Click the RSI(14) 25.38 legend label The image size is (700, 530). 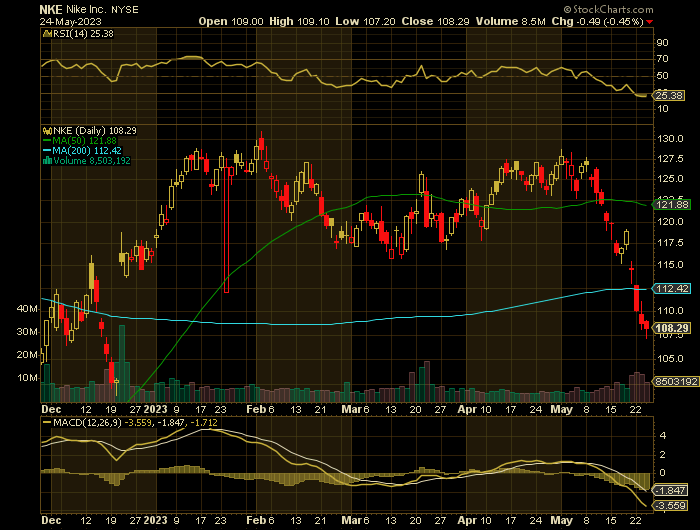[83, 33]
